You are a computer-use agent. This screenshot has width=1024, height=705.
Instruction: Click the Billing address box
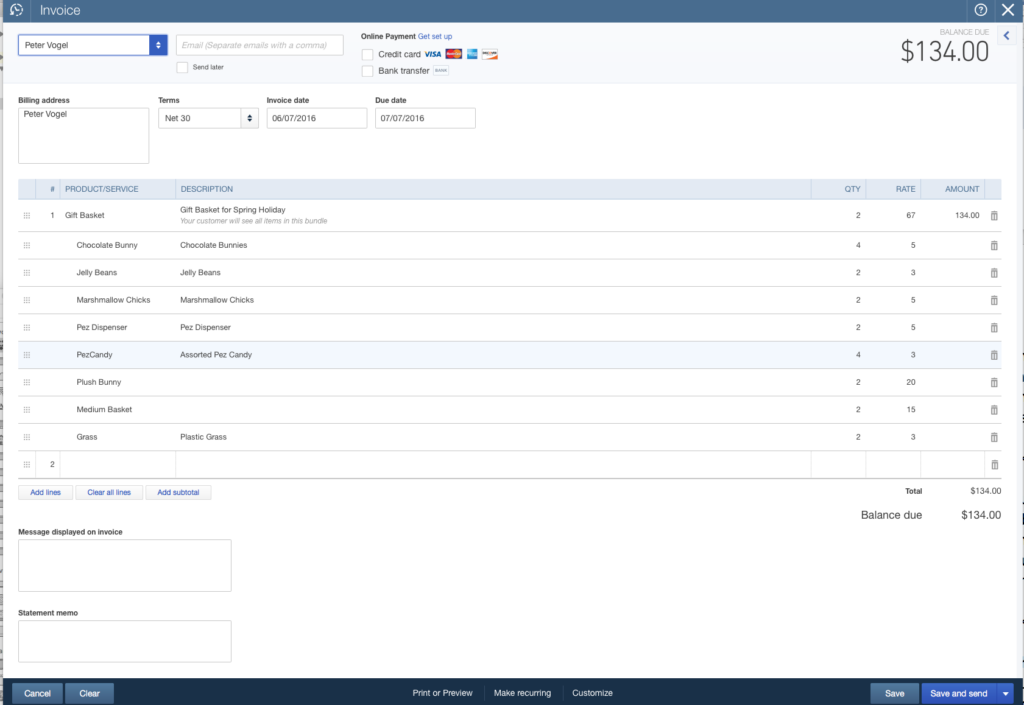click(84, 136)
